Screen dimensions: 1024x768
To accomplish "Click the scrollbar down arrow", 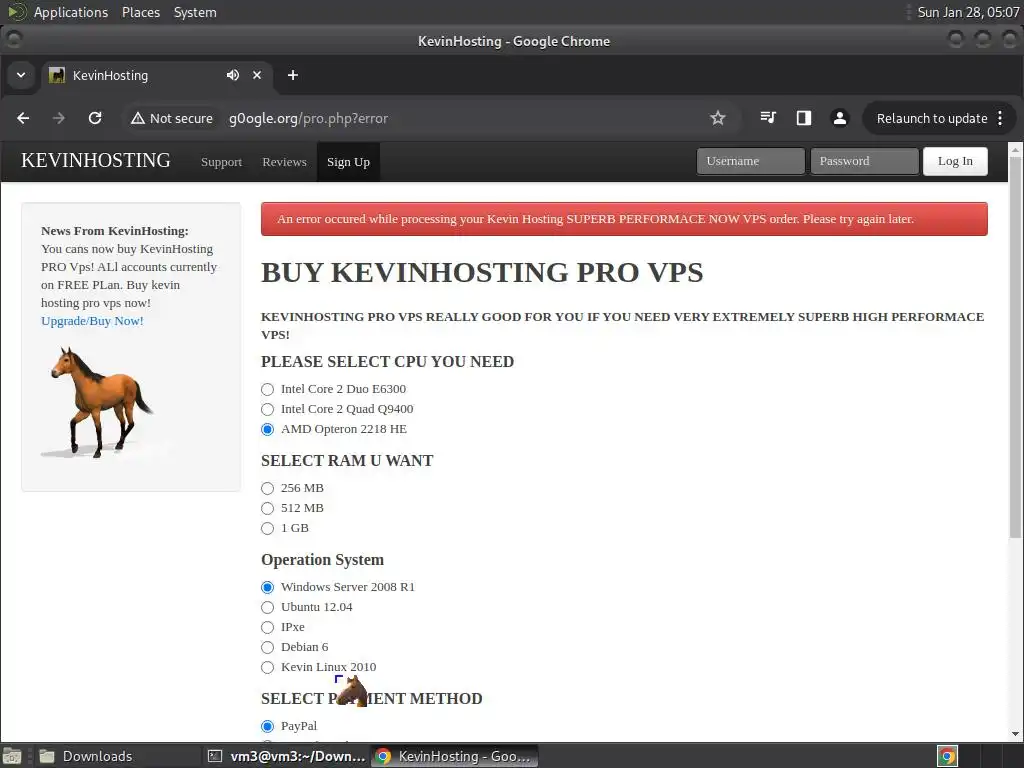I will click(x=1015, y=734).
